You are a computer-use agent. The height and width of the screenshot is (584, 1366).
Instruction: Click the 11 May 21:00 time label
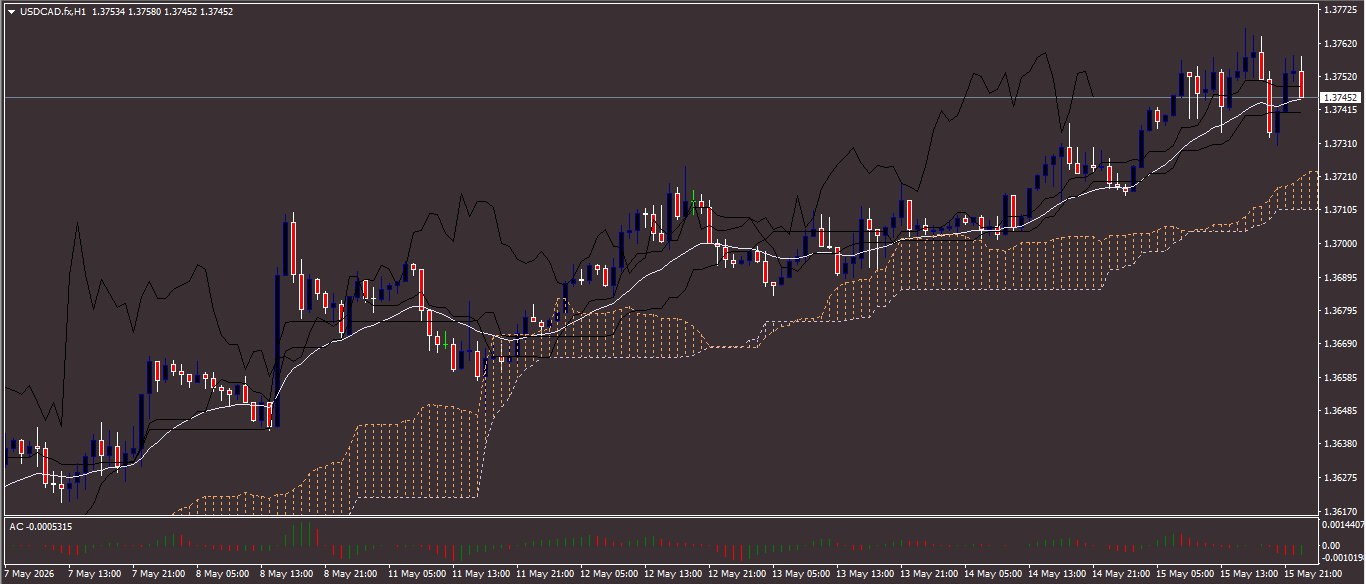tap(544, 575)
